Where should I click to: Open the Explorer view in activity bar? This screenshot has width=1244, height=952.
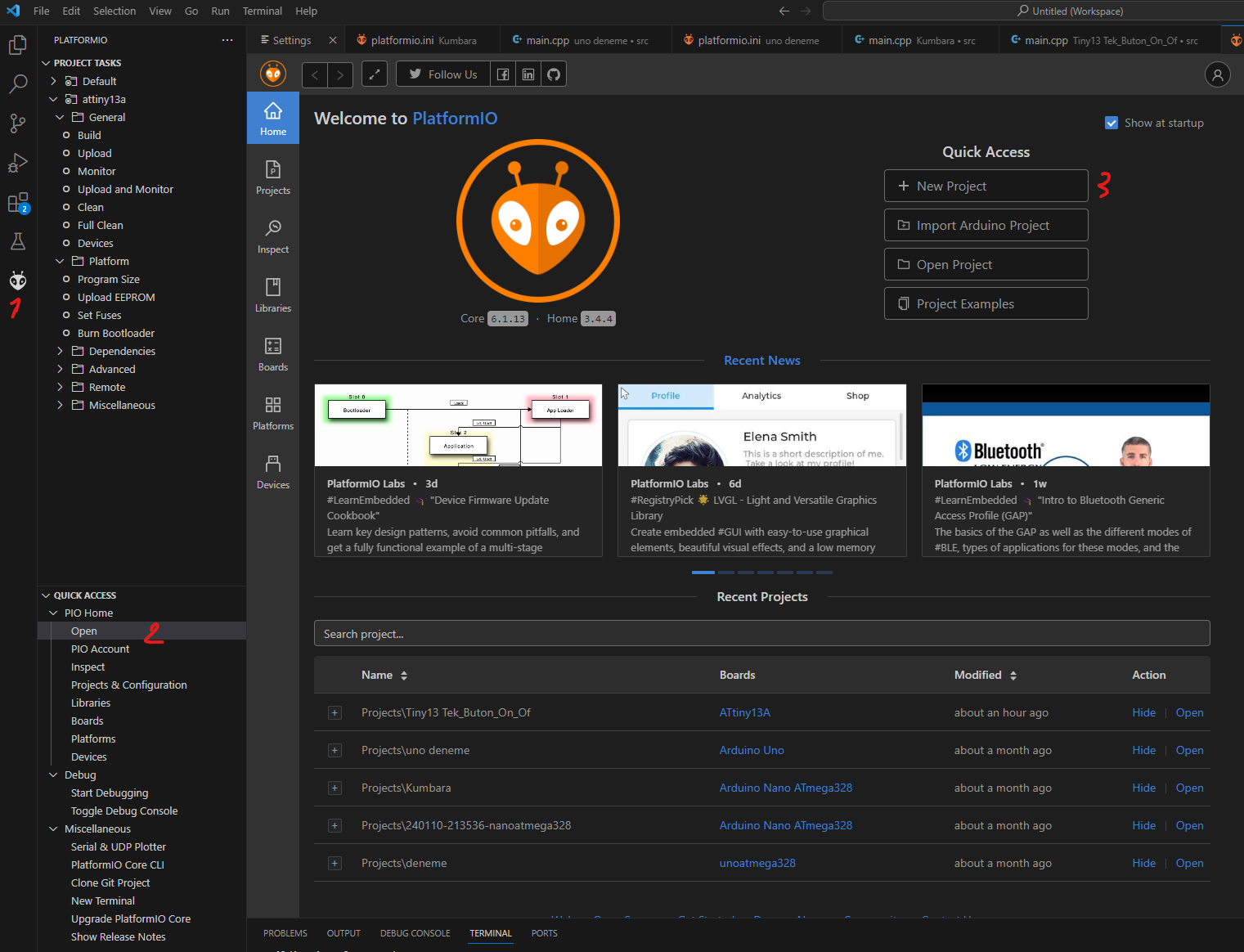click(18, 44)
